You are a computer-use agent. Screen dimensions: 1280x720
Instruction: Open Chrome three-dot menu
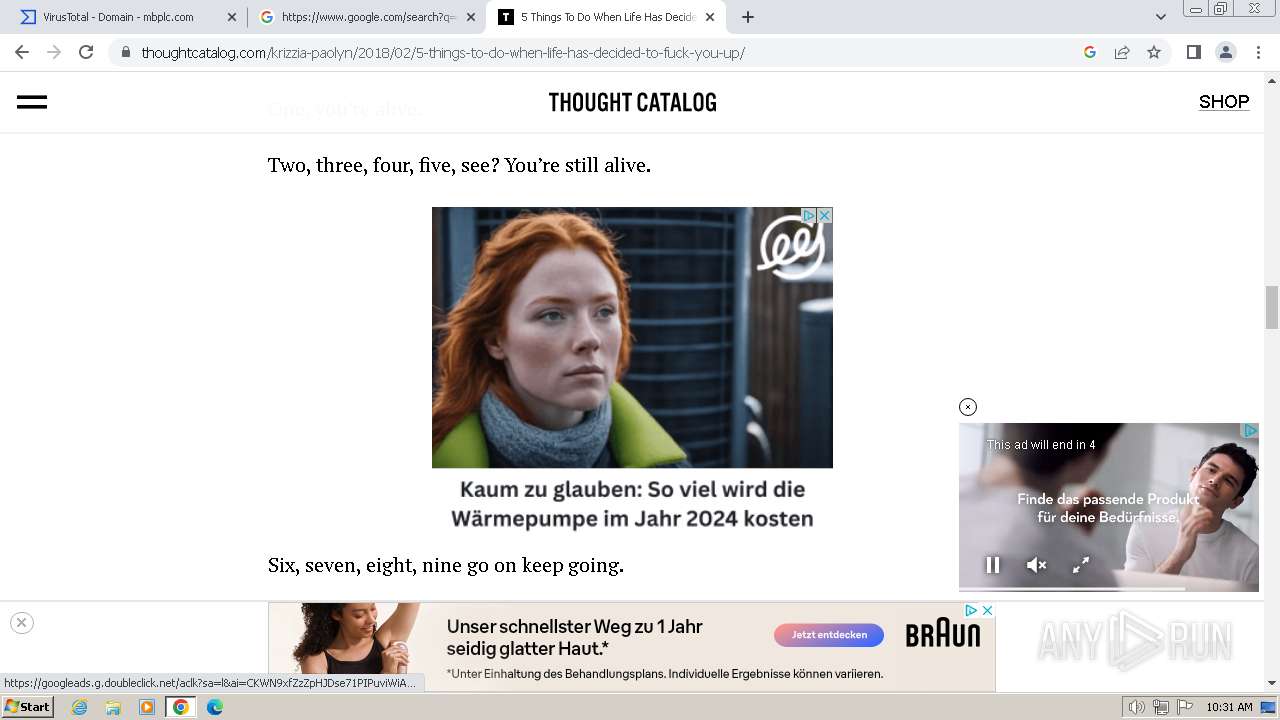click(1258, 52)
